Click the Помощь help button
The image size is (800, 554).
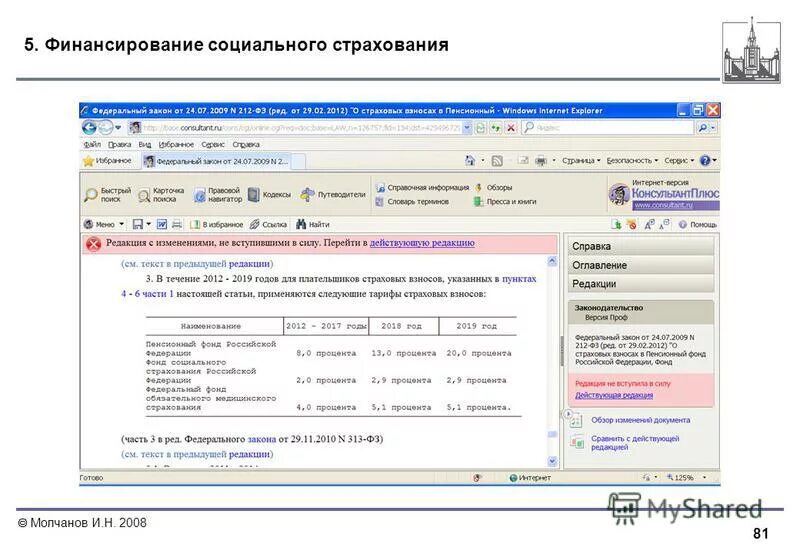point(697,224)
